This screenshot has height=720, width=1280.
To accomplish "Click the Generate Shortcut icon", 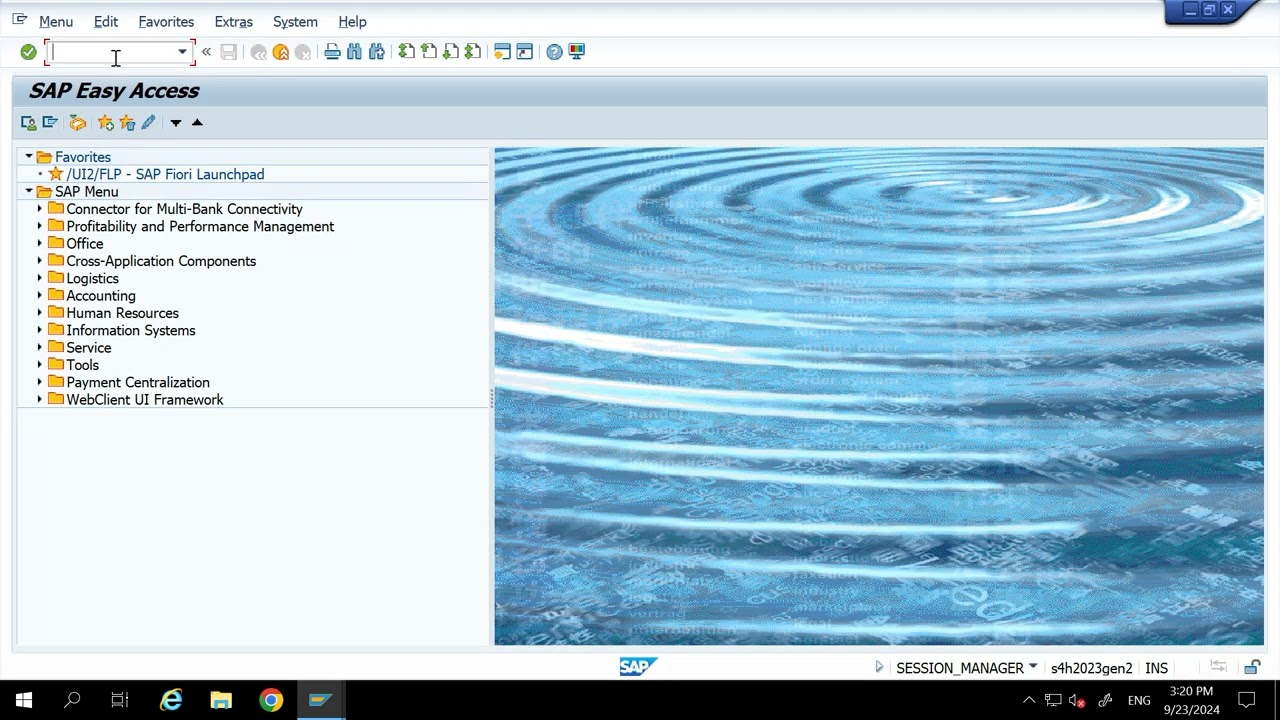I will [524, 52].
